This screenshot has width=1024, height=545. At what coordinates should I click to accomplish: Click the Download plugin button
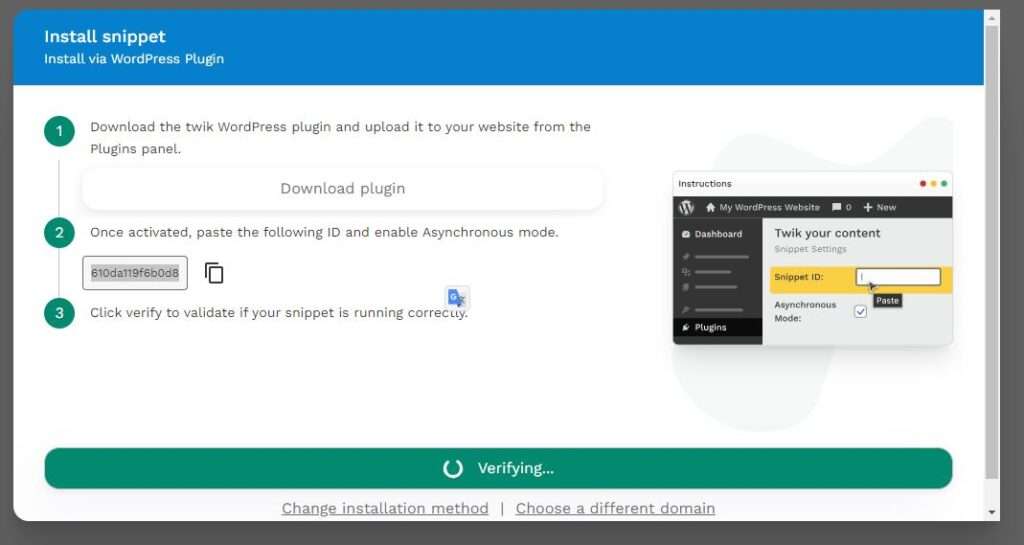343,189
